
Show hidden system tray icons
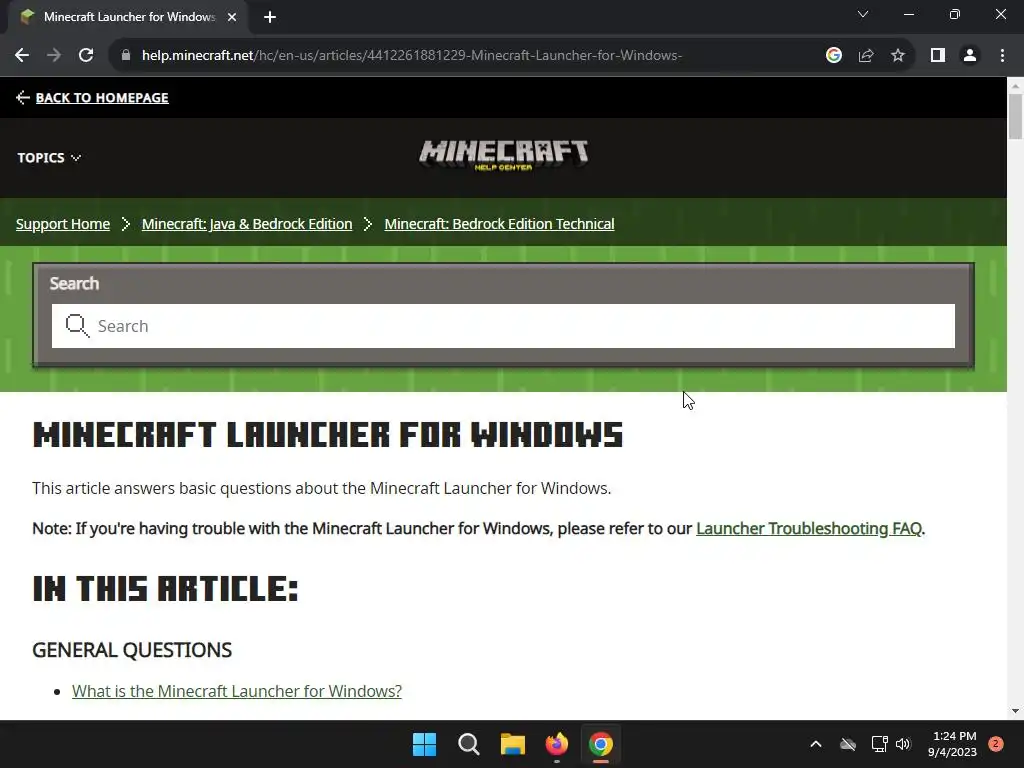pyautogui.click(x=816, y=744)
